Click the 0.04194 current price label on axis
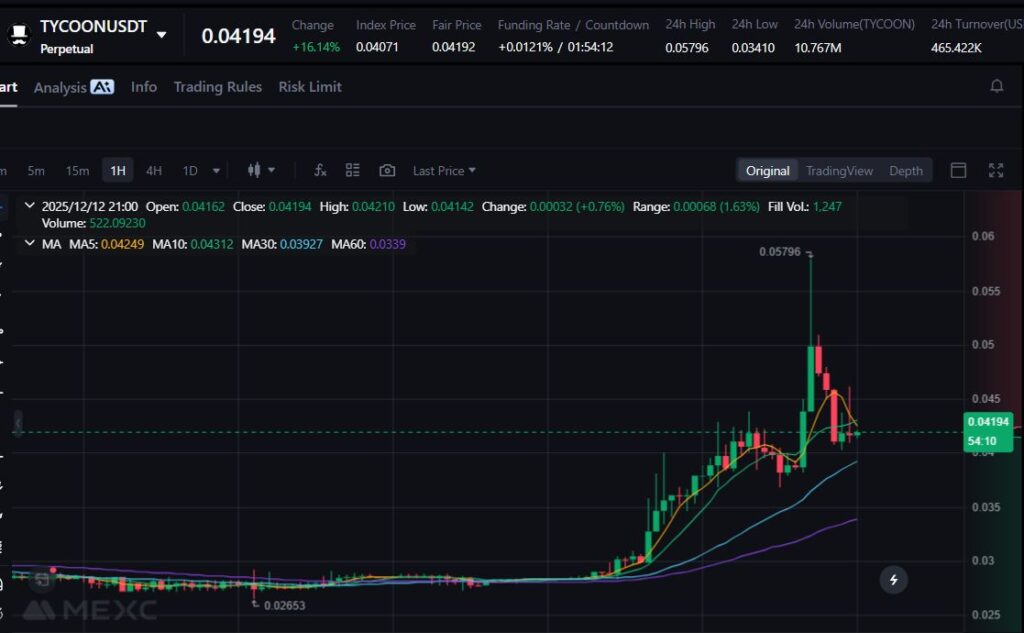This screenshot has height=633, width=1024. tap(988, 422)
